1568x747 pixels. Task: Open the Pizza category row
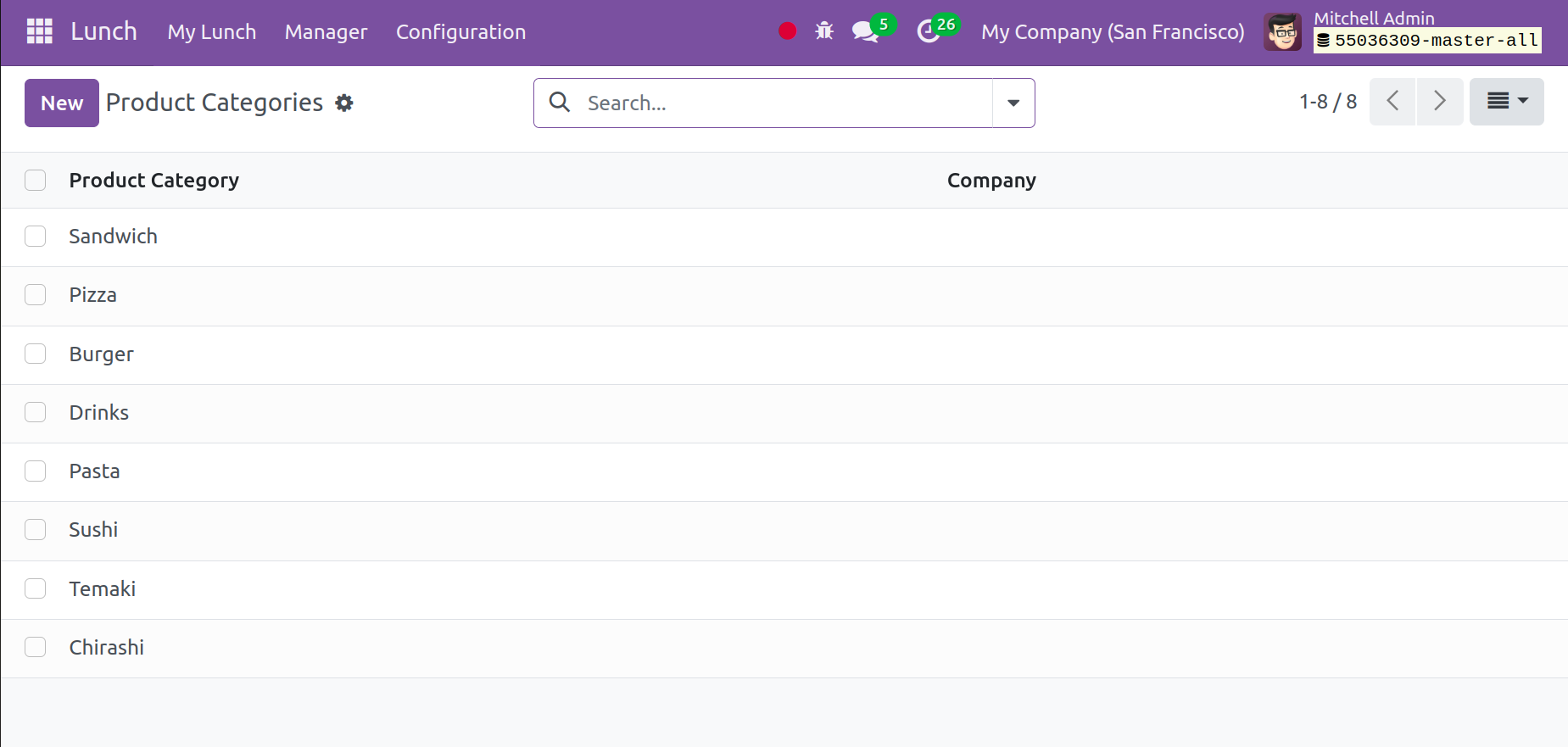coord(784,296)
